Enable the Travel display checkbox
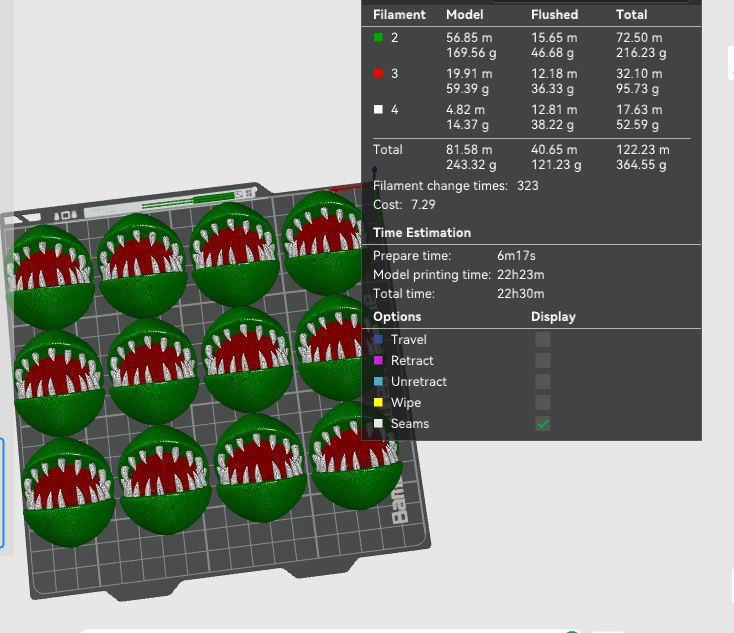Image resolution: width=734 pixels, height=633 pixels. coord(543,339)
